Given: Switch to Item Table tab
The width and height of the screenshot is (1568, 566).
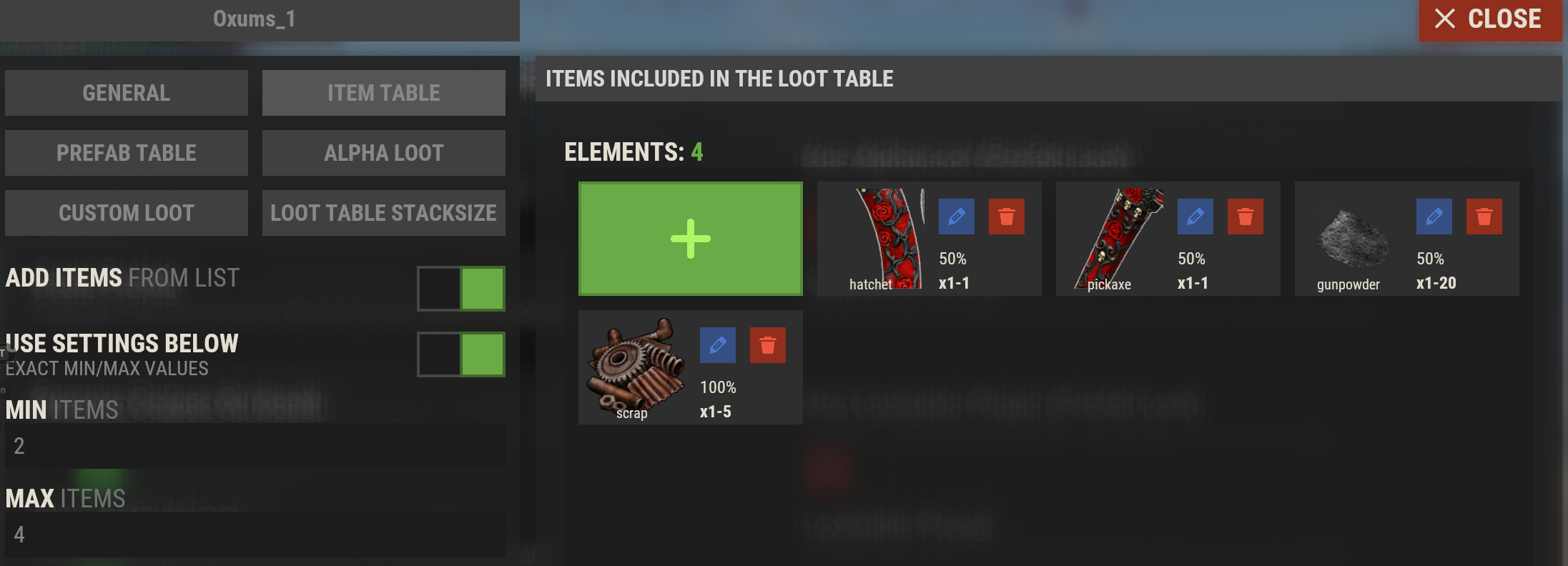Looking at the screenshot, I should point(384,93).
